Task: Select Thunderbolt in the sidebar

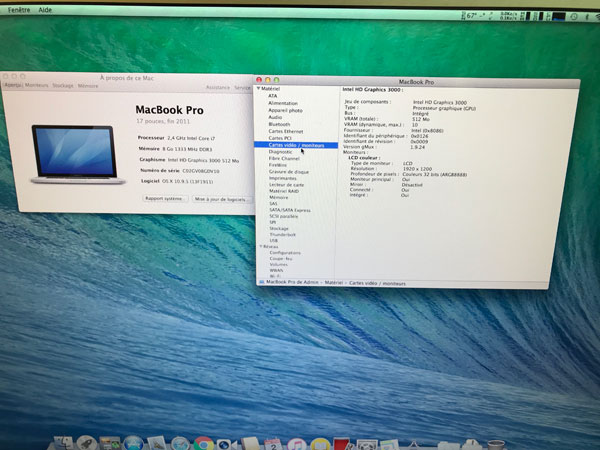Action: tap(283, 235)
